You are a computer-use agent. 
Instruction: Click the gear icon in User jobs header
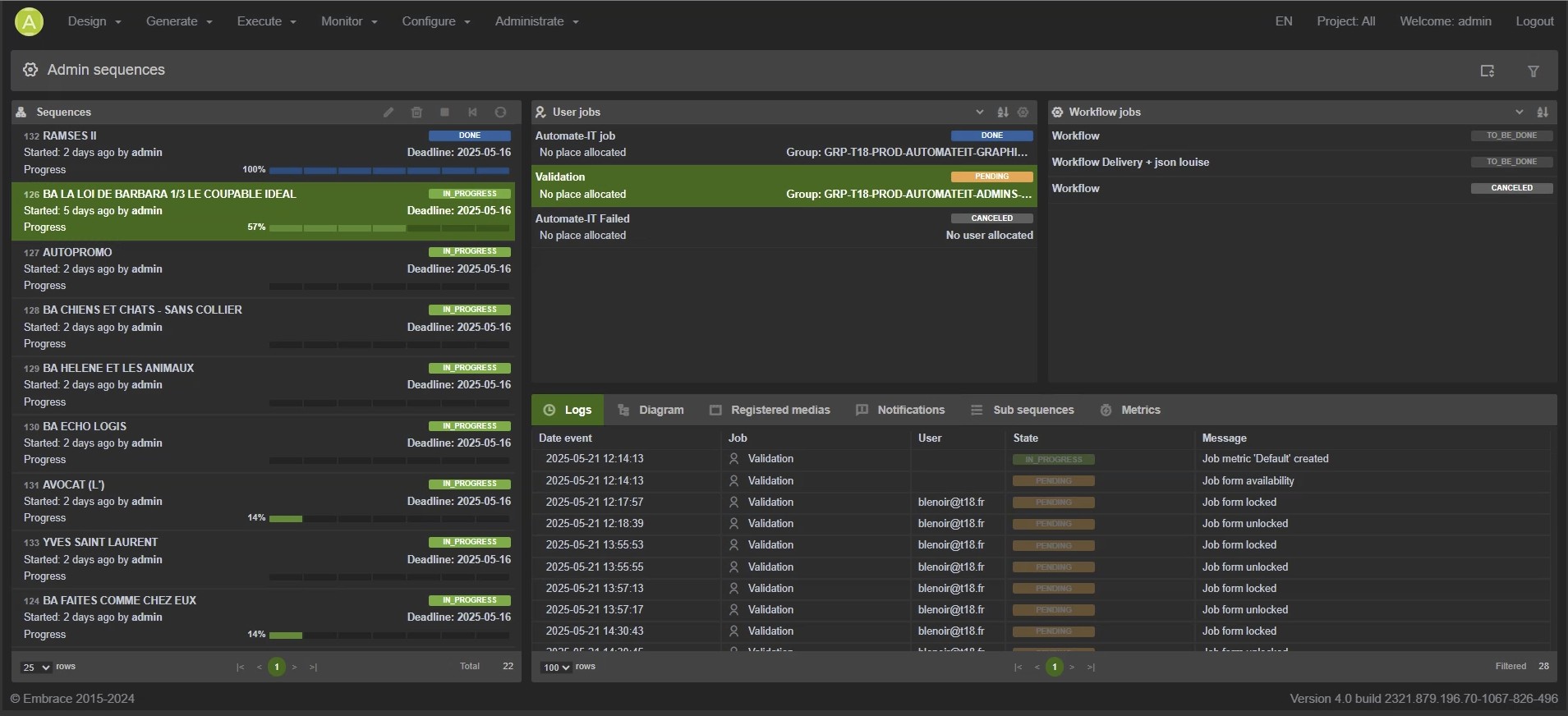click(x=1023, y=112)
